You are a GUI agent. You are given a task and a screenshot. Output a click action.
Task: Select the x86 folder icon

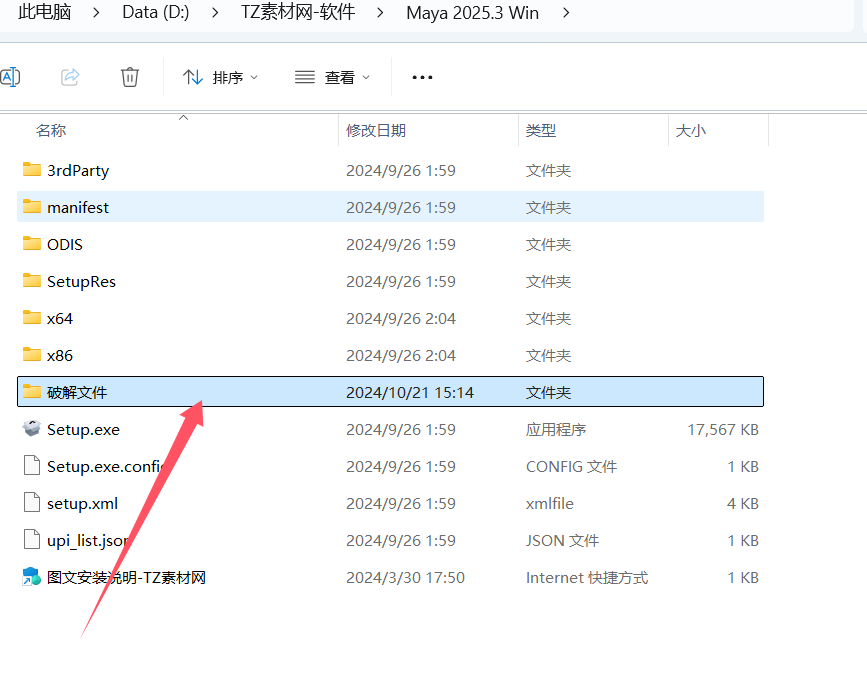pyautogui.click(x=32, y=354)
